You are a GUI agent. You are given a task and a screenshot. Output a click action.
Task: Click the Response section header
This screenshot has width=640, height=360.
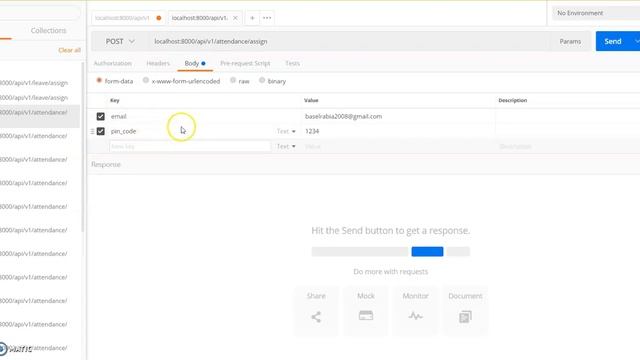click(106, 164)
